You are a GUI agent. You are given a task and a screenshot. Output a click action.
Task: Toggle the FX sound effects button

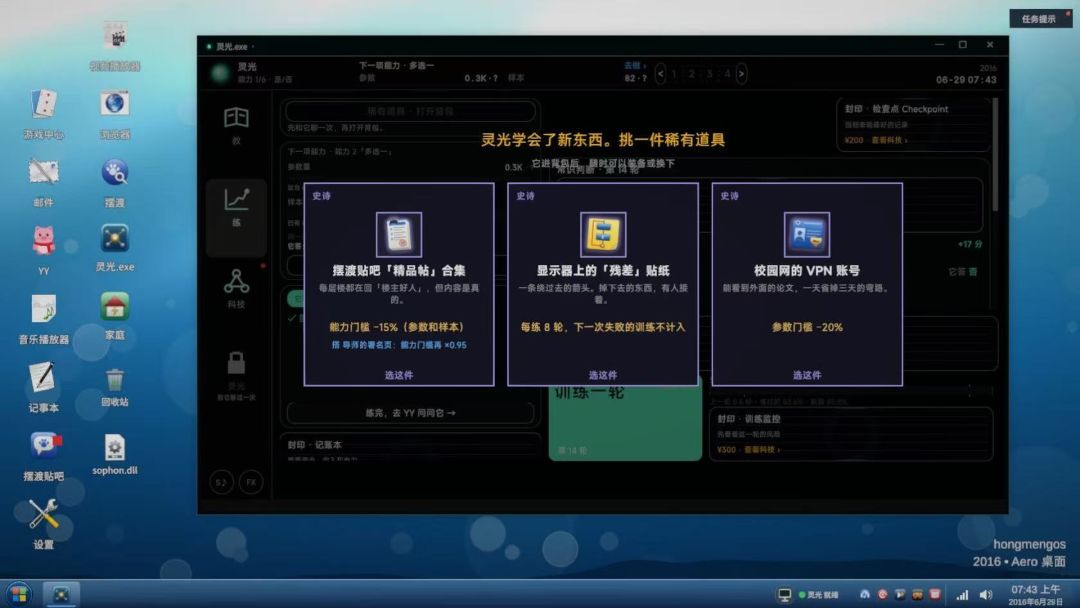[251, 482]
